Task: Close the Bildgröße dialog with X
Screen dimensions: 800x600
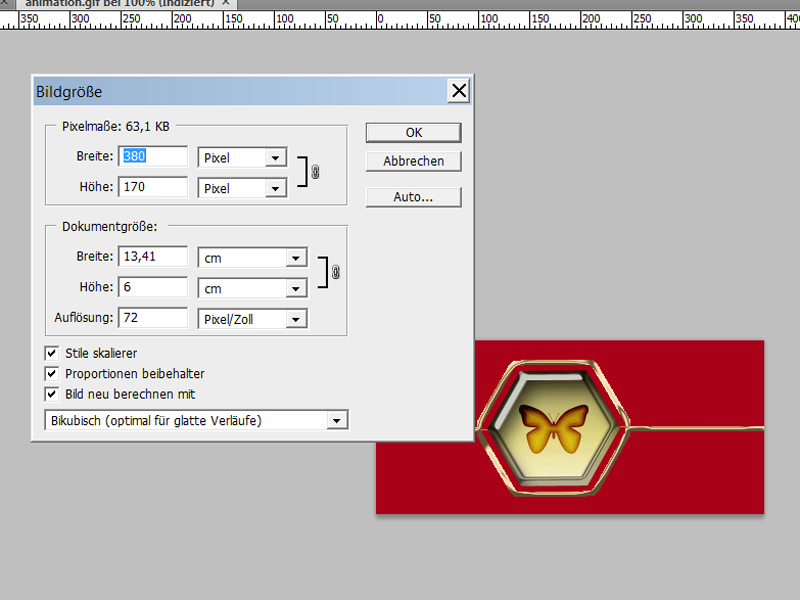Action: click(459, 91)
